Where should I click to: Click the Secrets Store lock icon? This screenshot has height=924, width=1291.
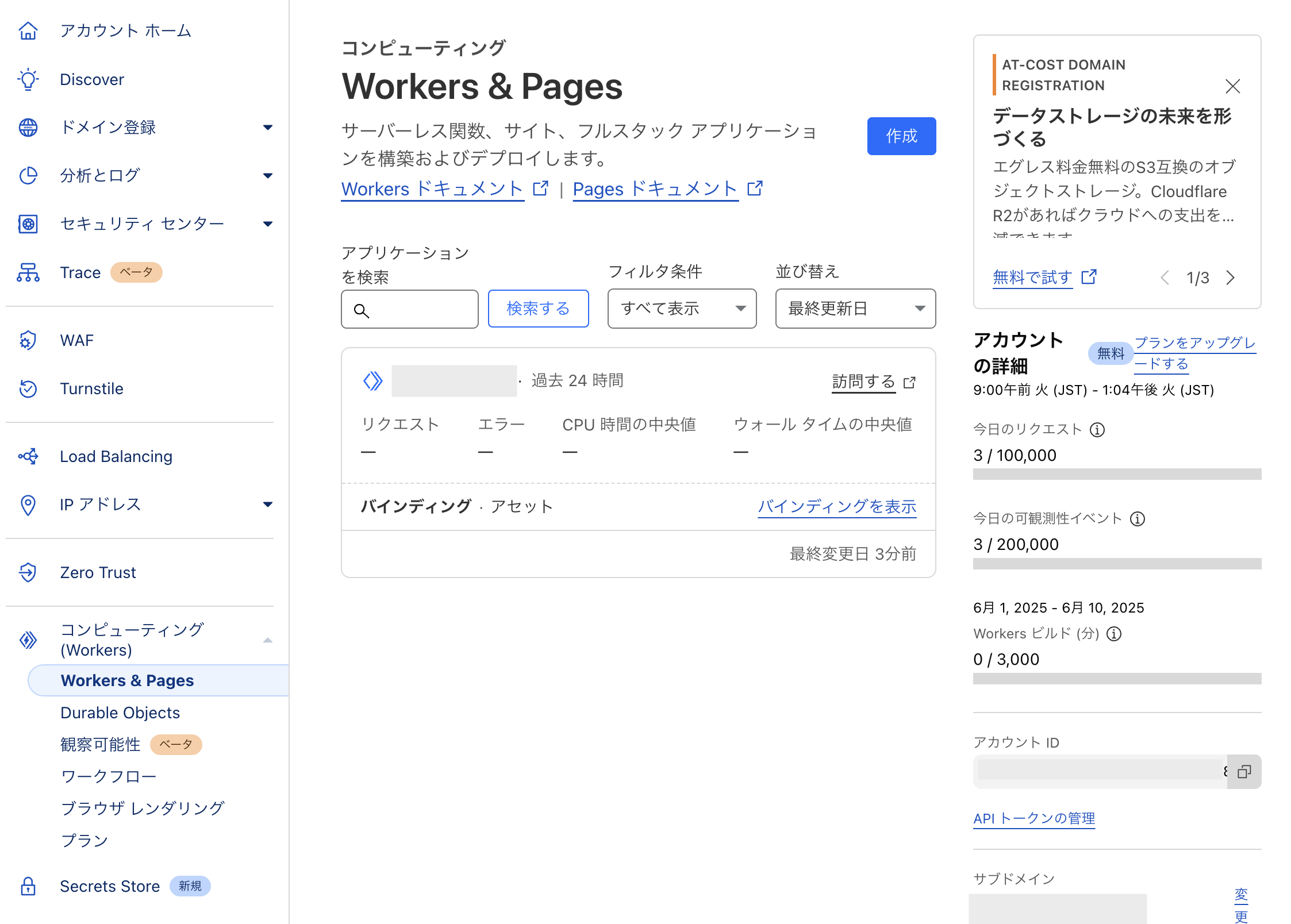(x=28, y=886)
